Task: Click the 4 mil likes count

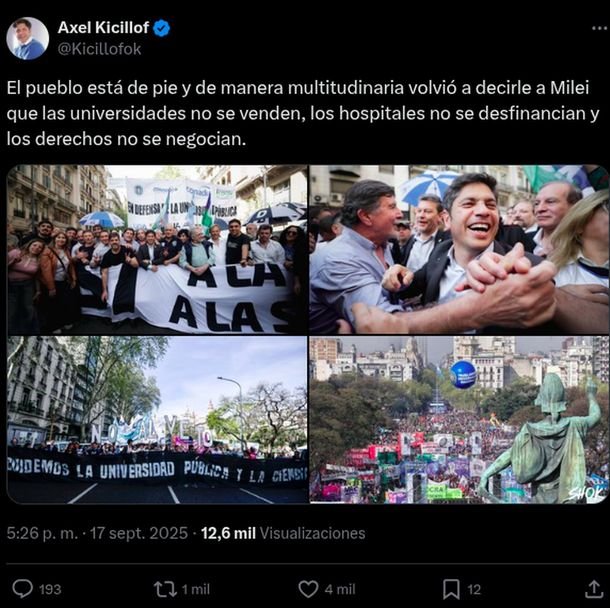Action: click(340, 590)
